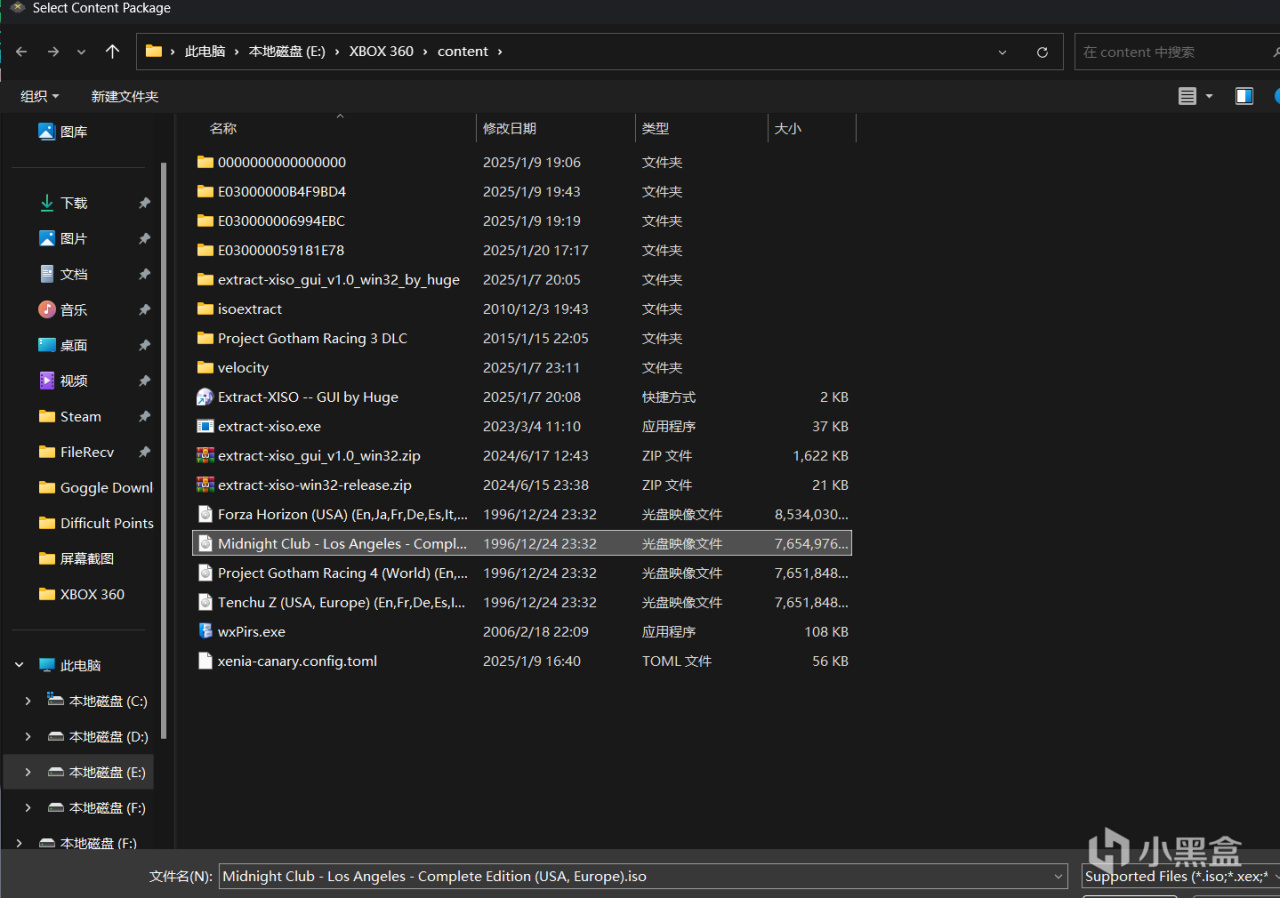Click the isoextract folder icon
Image resolution: width=1280 pixels, height=898 pixels.
[x=205, y=309]
